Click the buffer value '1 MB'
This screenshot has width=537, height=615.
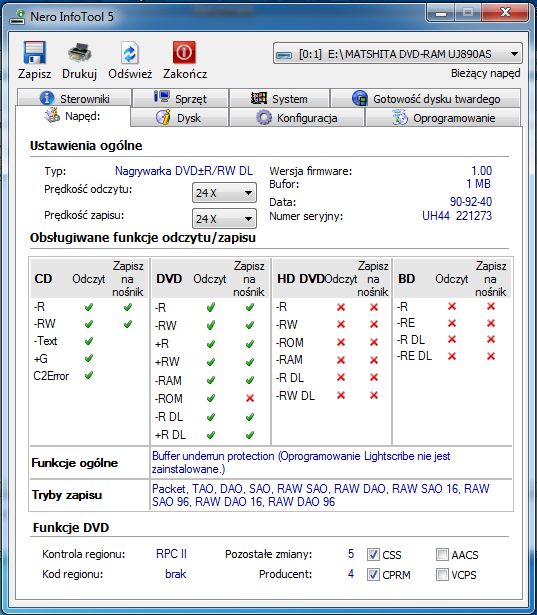pos(479,184)
